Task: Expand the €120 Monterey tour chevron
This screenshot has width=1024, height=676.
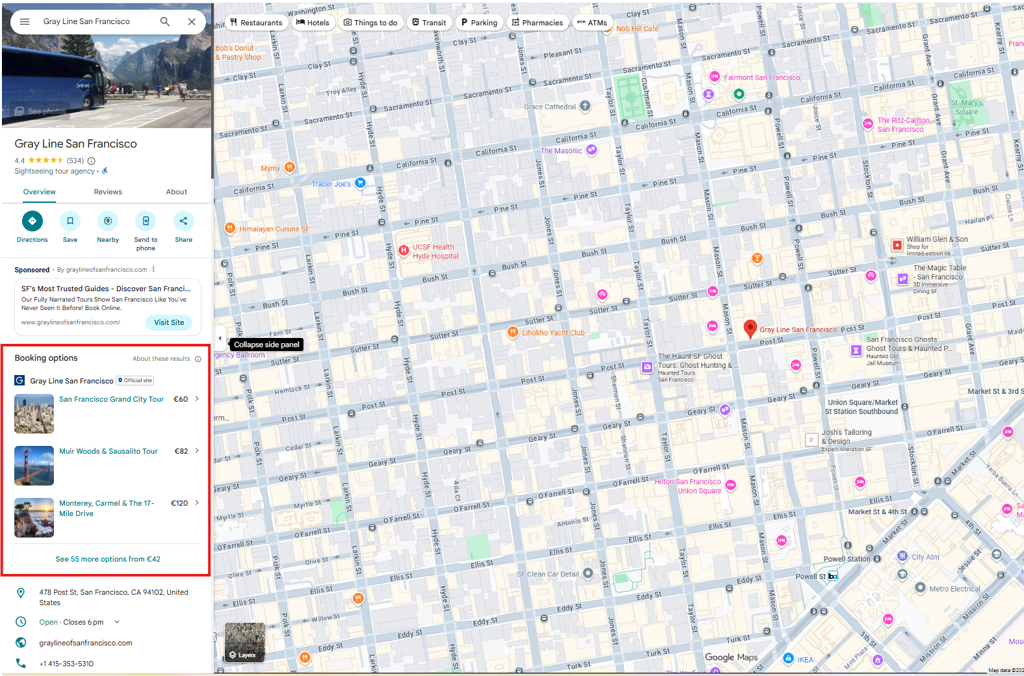Action: (x=197, y=502)
